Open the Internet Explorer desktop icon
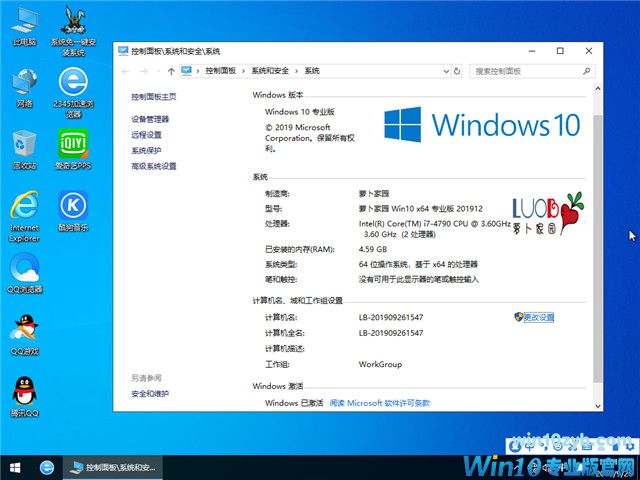 (24, 216)
